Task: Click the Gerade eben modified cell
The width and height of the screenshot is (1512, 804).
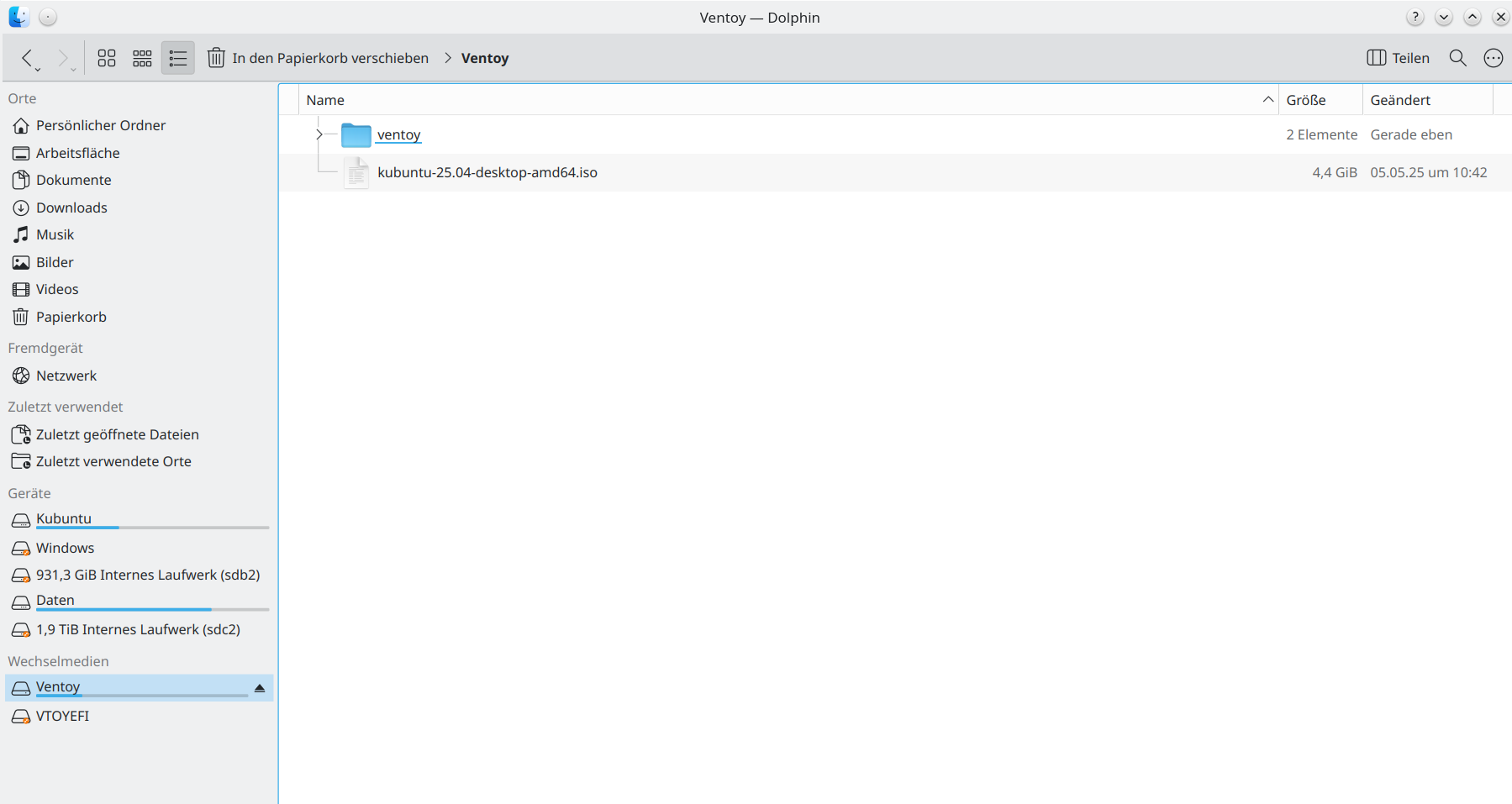Action: (1411, 134)
